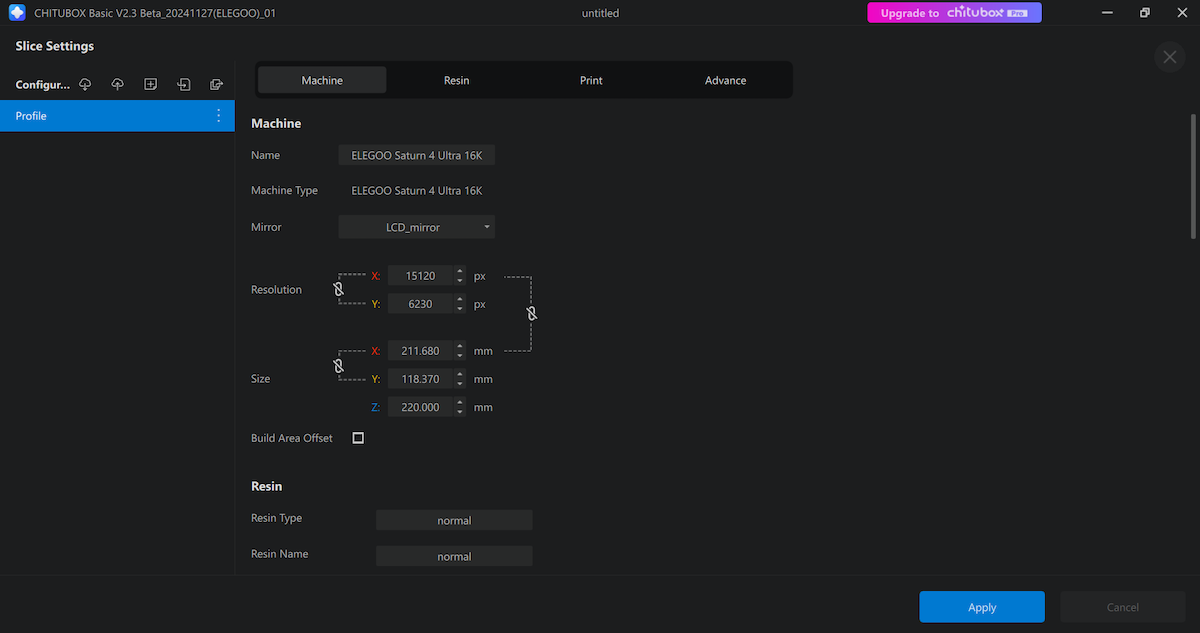The height and width of the screenshot is (633, 1200).
Task: Close the Slice Settings dialog
Action: point(1169,57)
